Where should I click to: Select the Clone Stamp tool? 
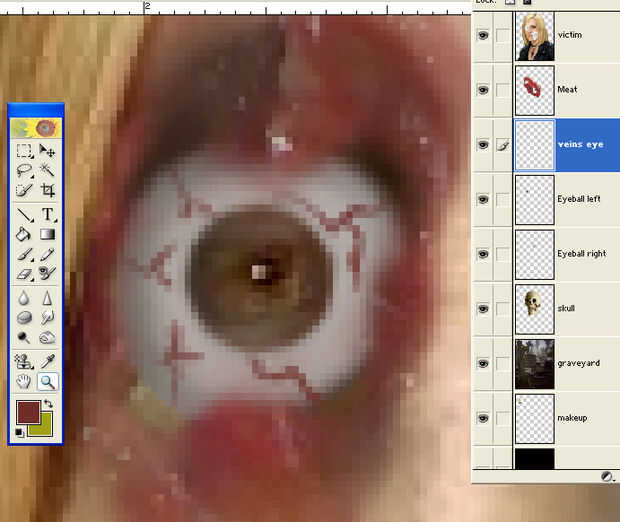[24, 361]
